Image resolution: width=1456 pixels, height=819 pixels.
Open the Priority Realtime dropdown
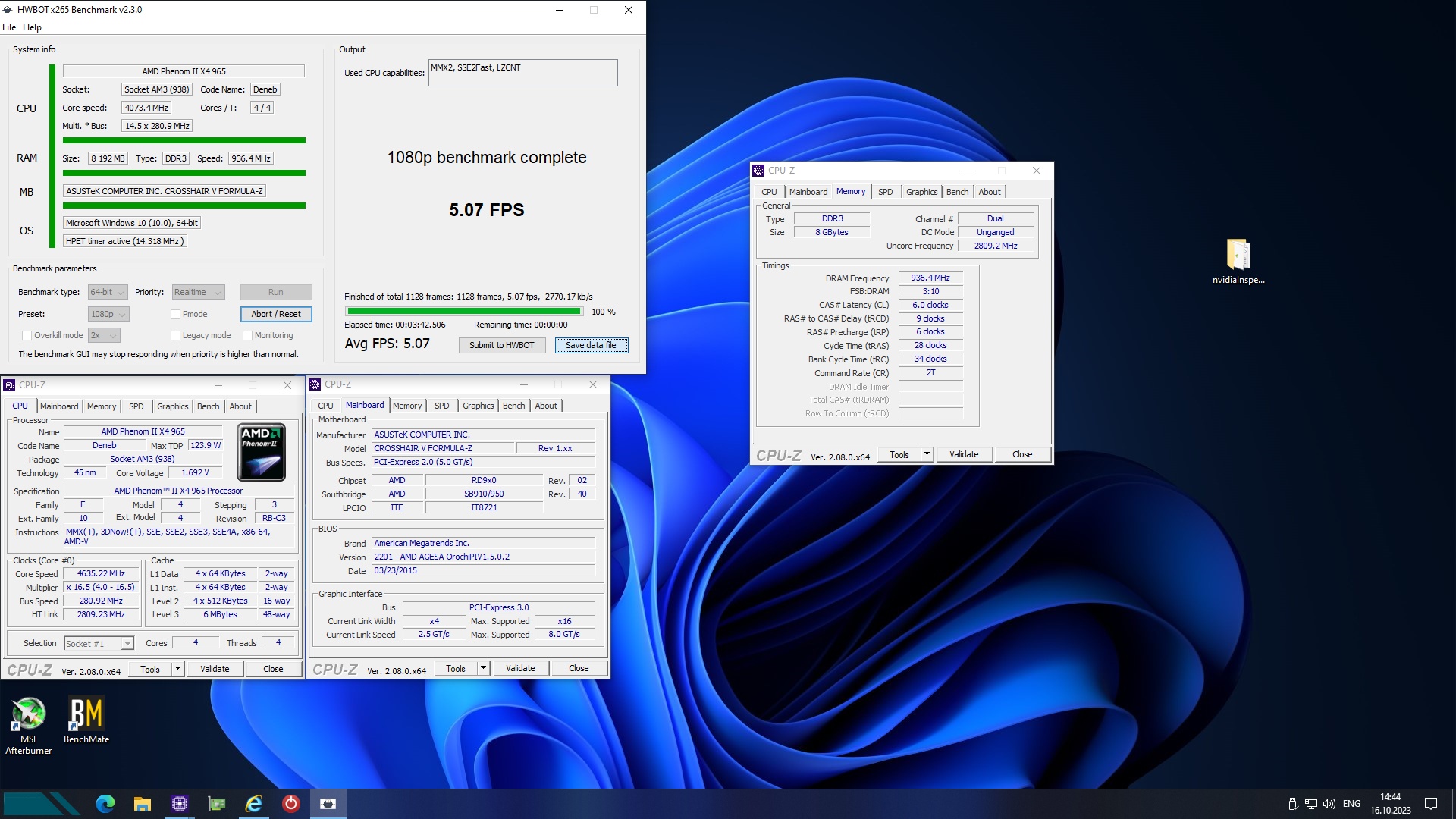coord(197,292)
